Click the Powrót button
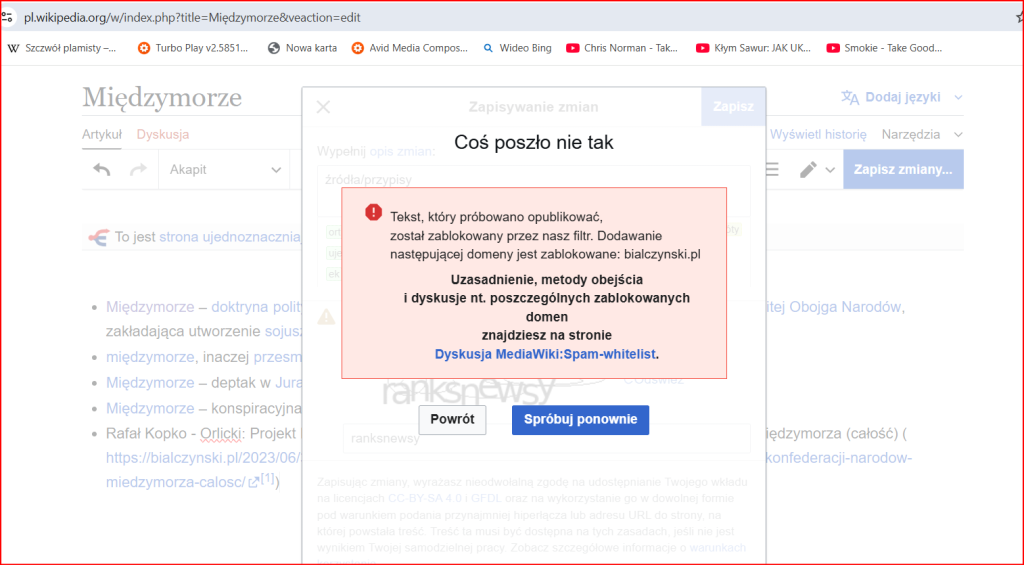 [452, 419]
